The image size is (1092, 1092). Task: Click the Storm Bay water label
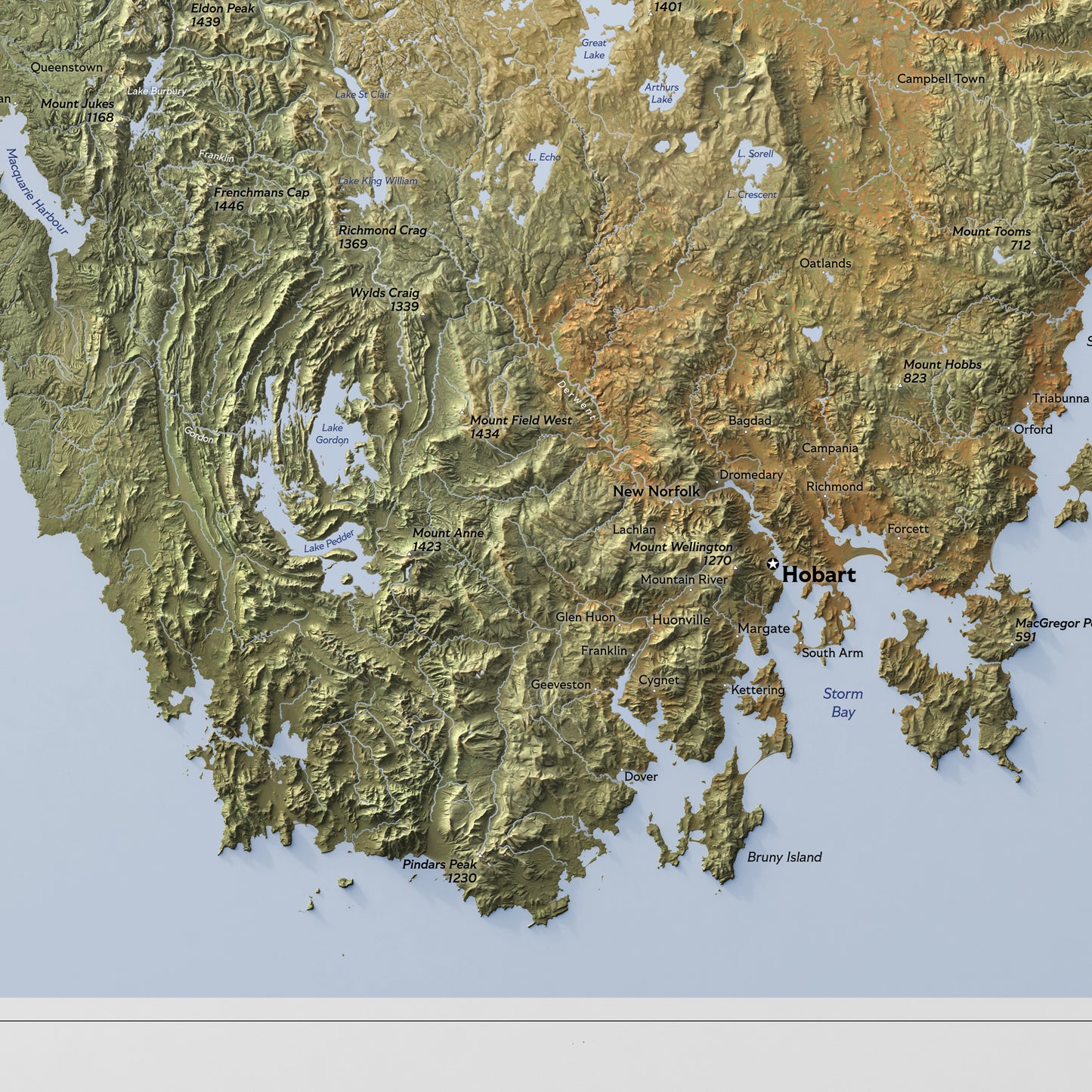click(x=843, y=703)
